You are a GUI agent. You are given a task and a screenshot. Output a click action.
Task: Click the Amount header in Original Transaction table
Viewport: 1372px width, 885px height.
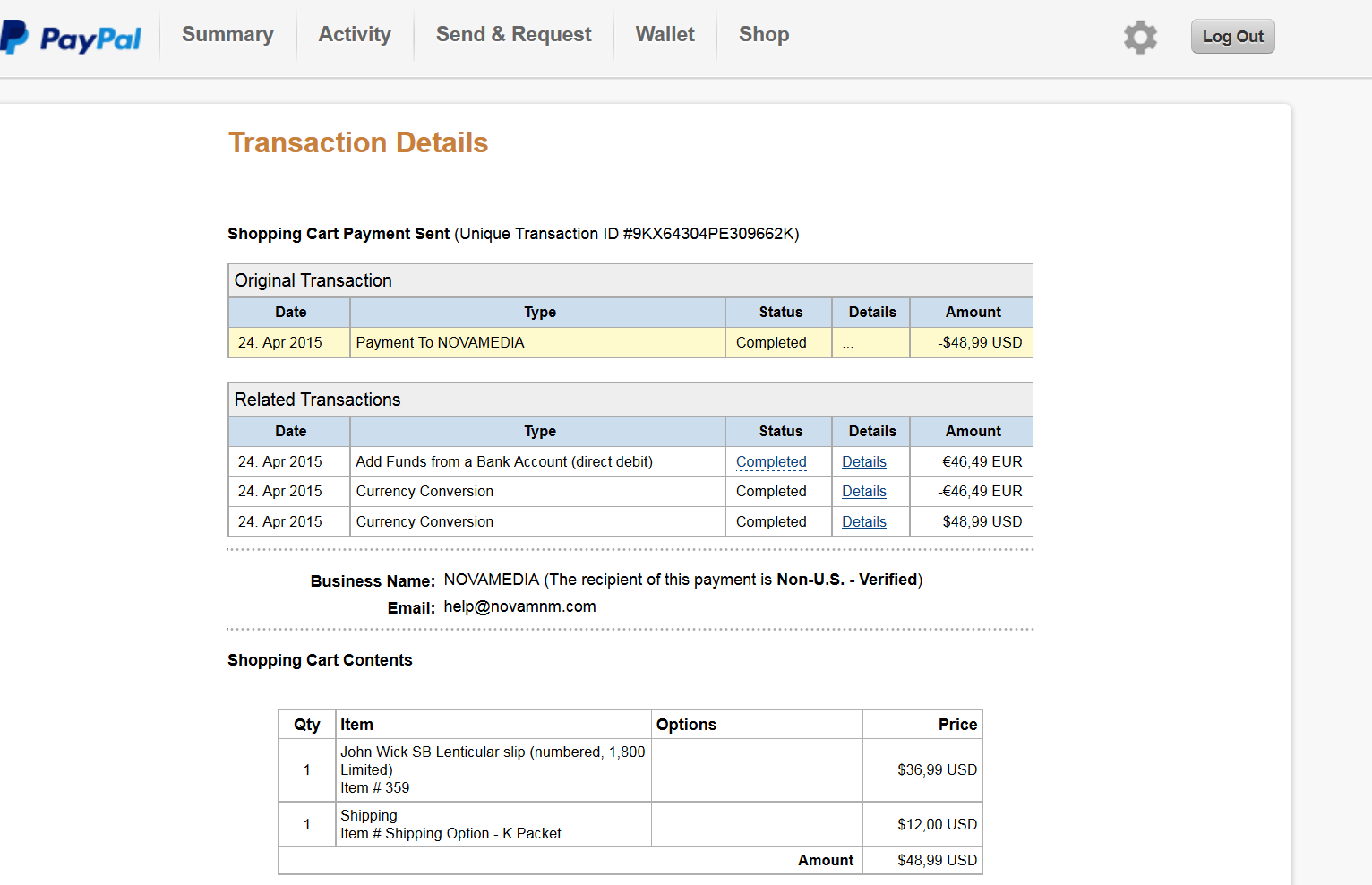[x=973, y=312]
